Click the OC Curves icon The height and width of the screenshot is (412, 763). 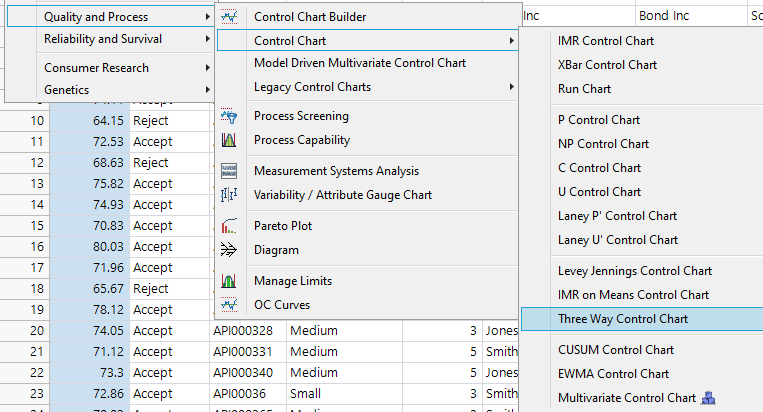click(x=229, y=305)
